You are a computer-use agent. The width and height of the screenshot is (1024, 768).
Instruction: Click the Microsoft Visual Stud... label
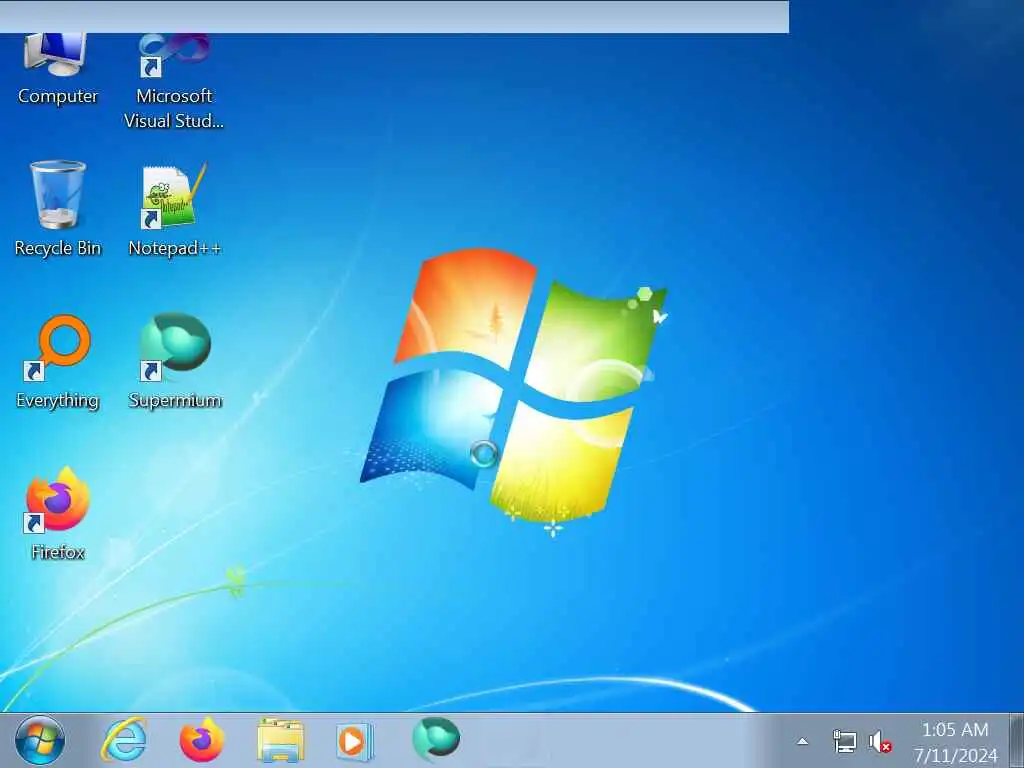[x=174, y=108]
